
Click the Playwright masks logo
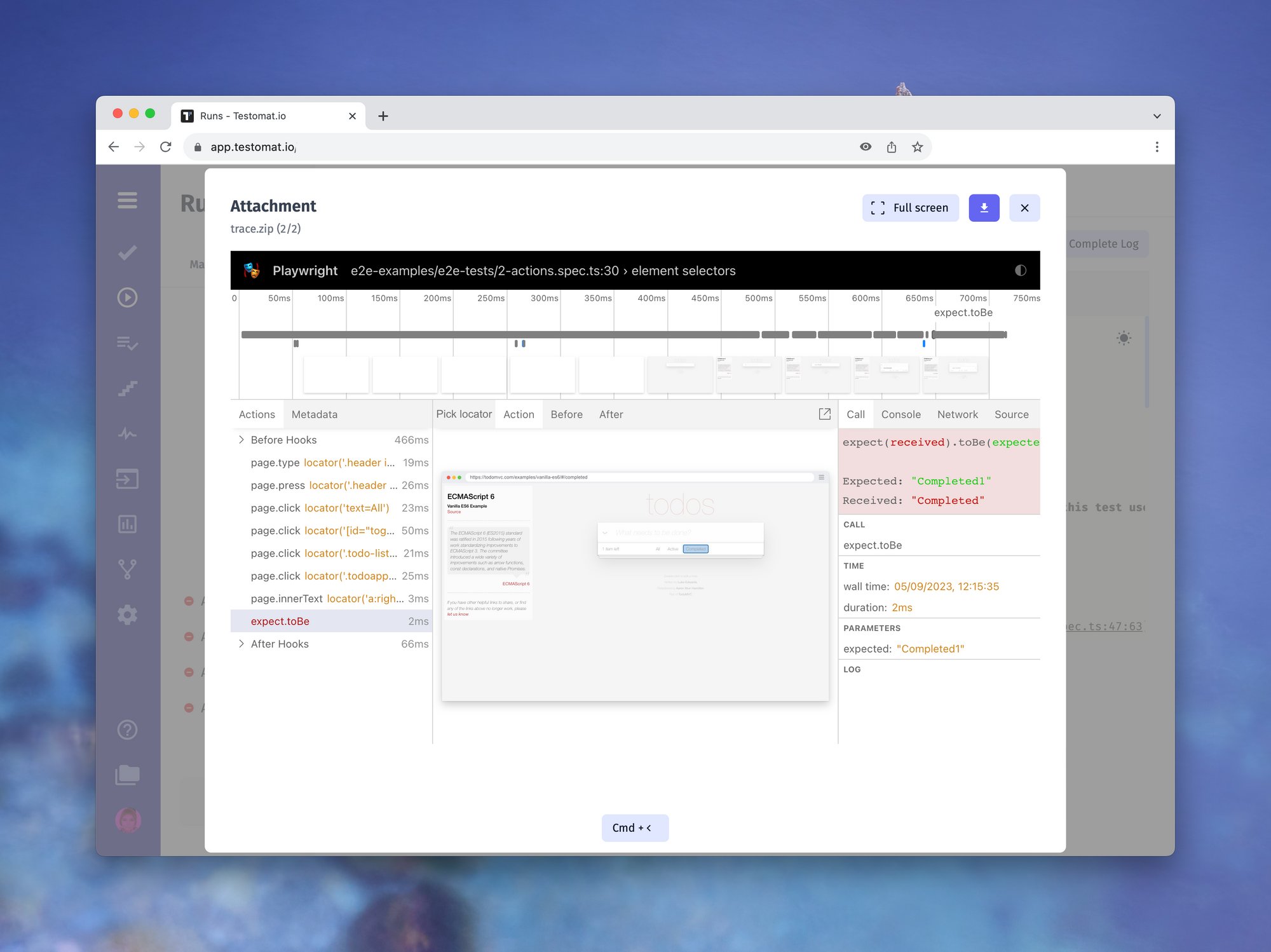[x=253, y=270]
